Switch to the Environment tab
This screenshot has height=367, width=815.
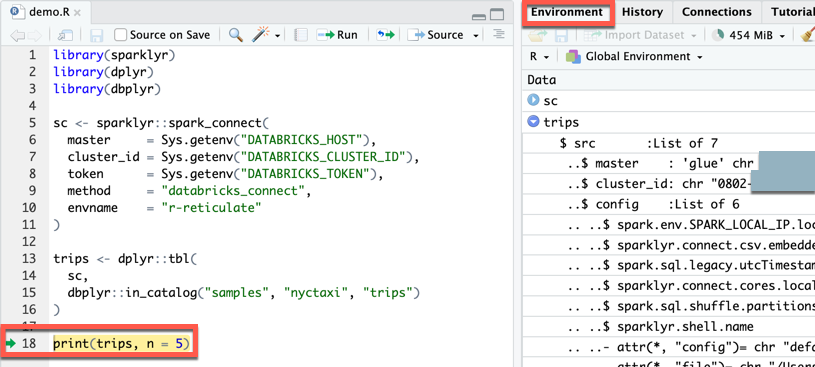(x=567, y=12)
